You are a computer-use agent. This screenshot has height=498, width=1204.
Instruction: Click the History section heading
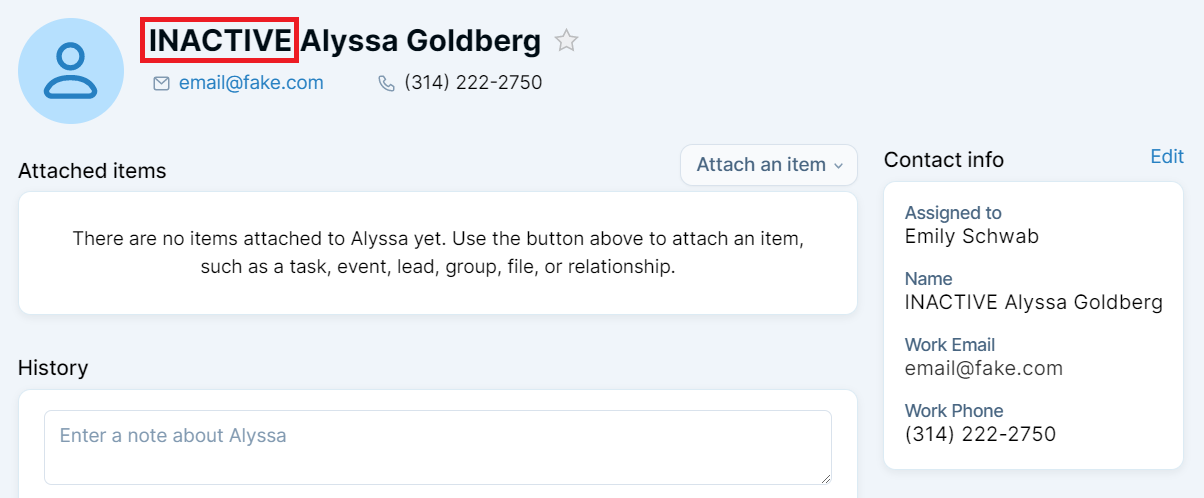(53, 368)
